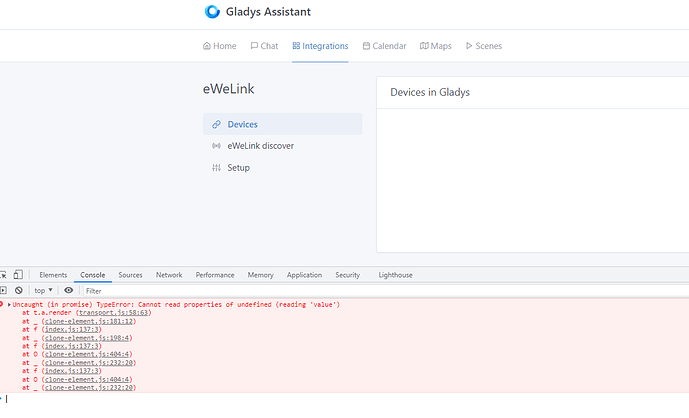
Task: Switch to the DevTools Application tab
Action: [305, 275]
